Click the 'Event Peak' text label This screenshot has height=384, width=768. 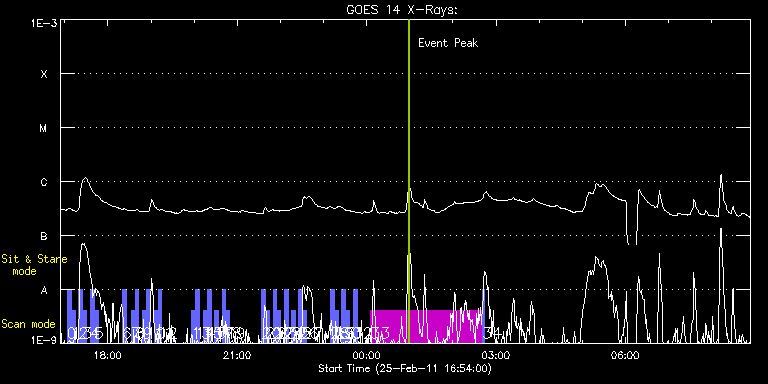tap(448, 43)
